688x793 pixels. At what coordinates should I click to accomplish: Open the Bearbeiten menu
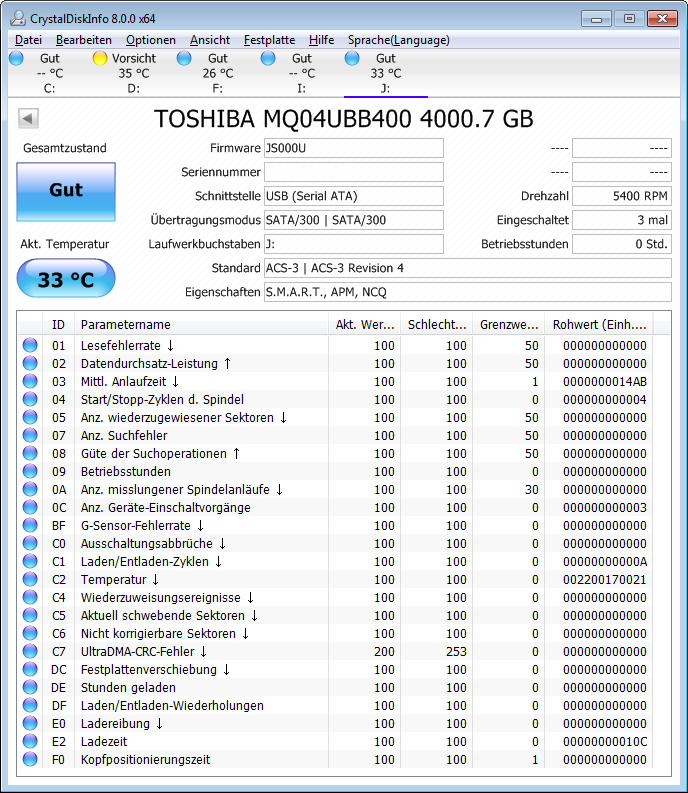[x=84, y=40]
